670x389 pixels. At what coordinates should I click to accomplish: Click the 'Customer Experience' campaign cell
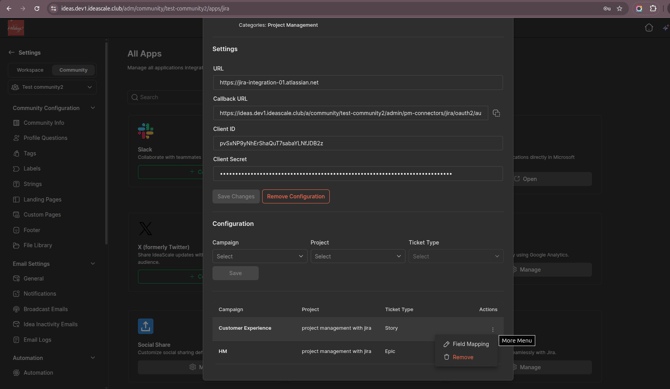[x=245, y=328]
